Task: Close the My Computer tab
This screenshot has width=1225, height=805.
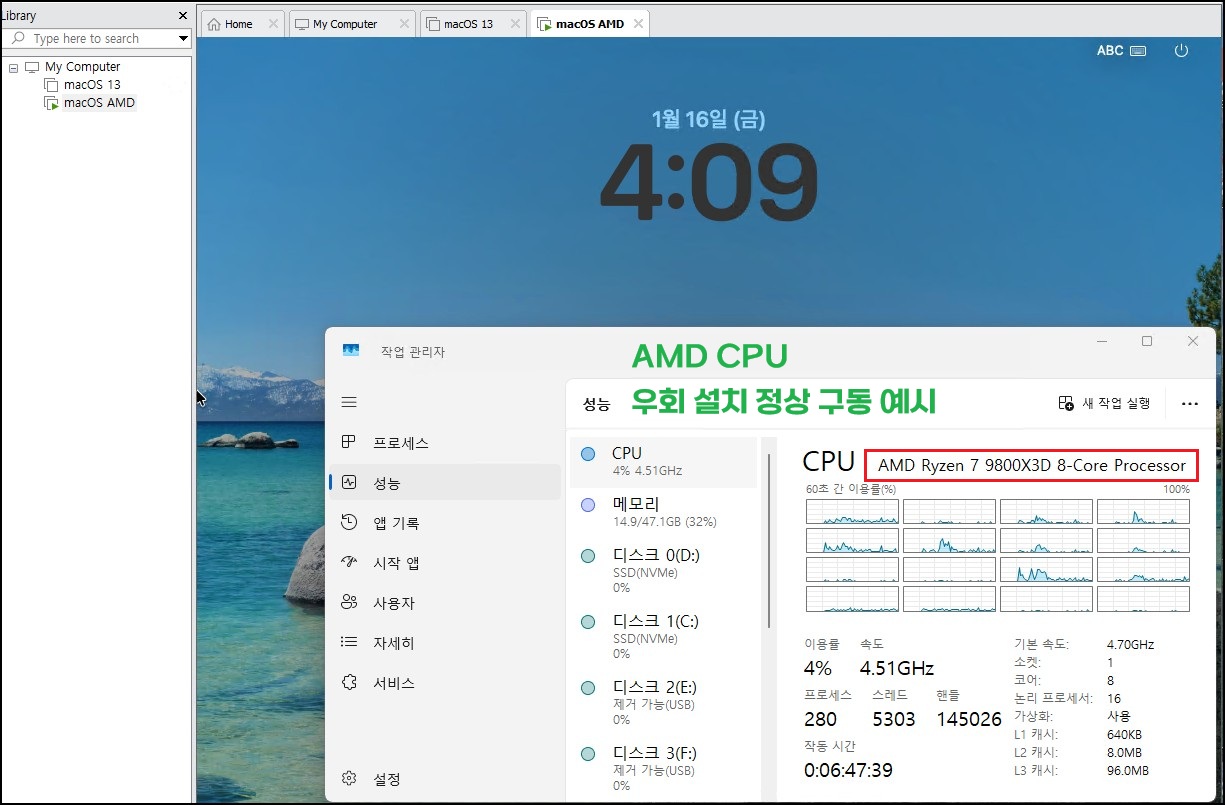Action: pos(404,24)
